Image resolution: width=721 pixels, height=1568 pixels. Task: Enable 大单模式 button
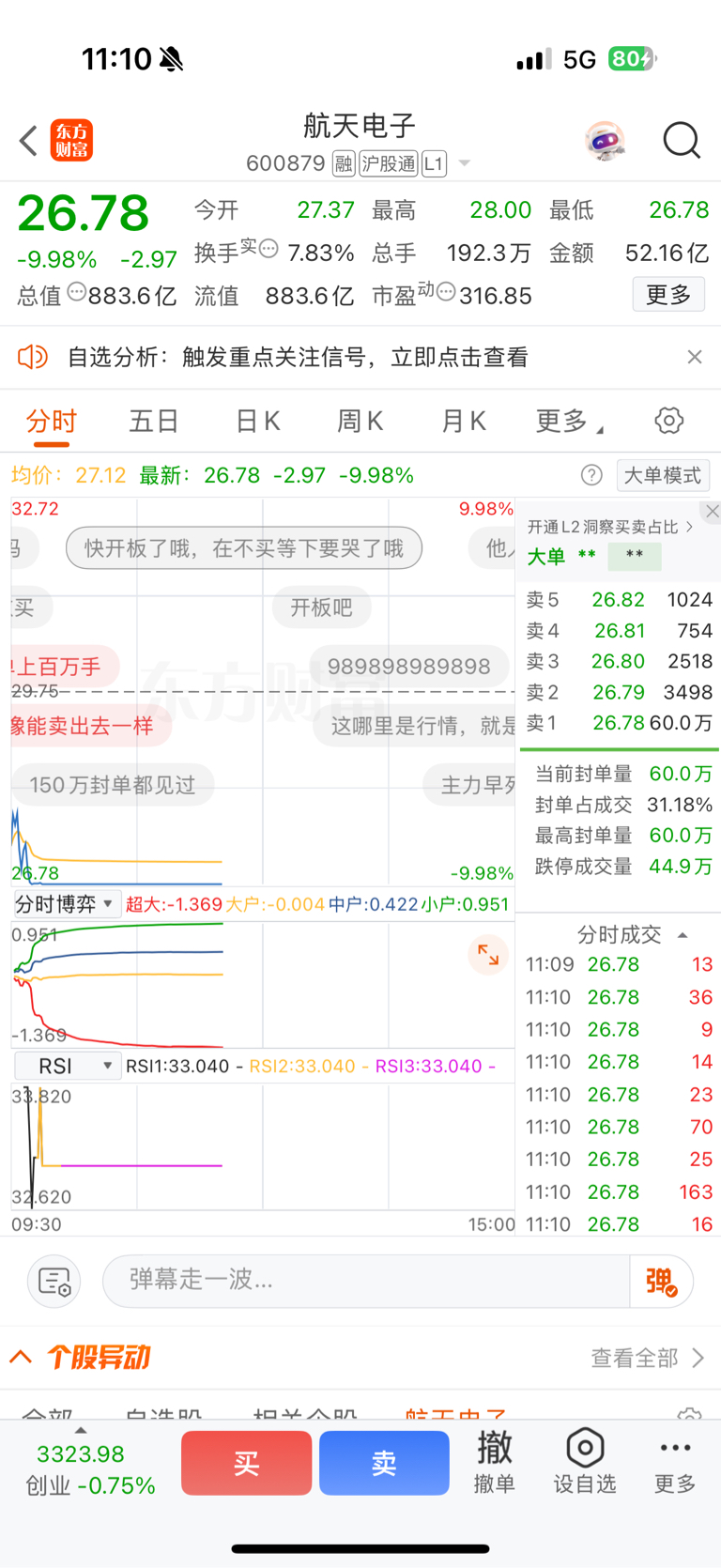click(x=663, y=475)
